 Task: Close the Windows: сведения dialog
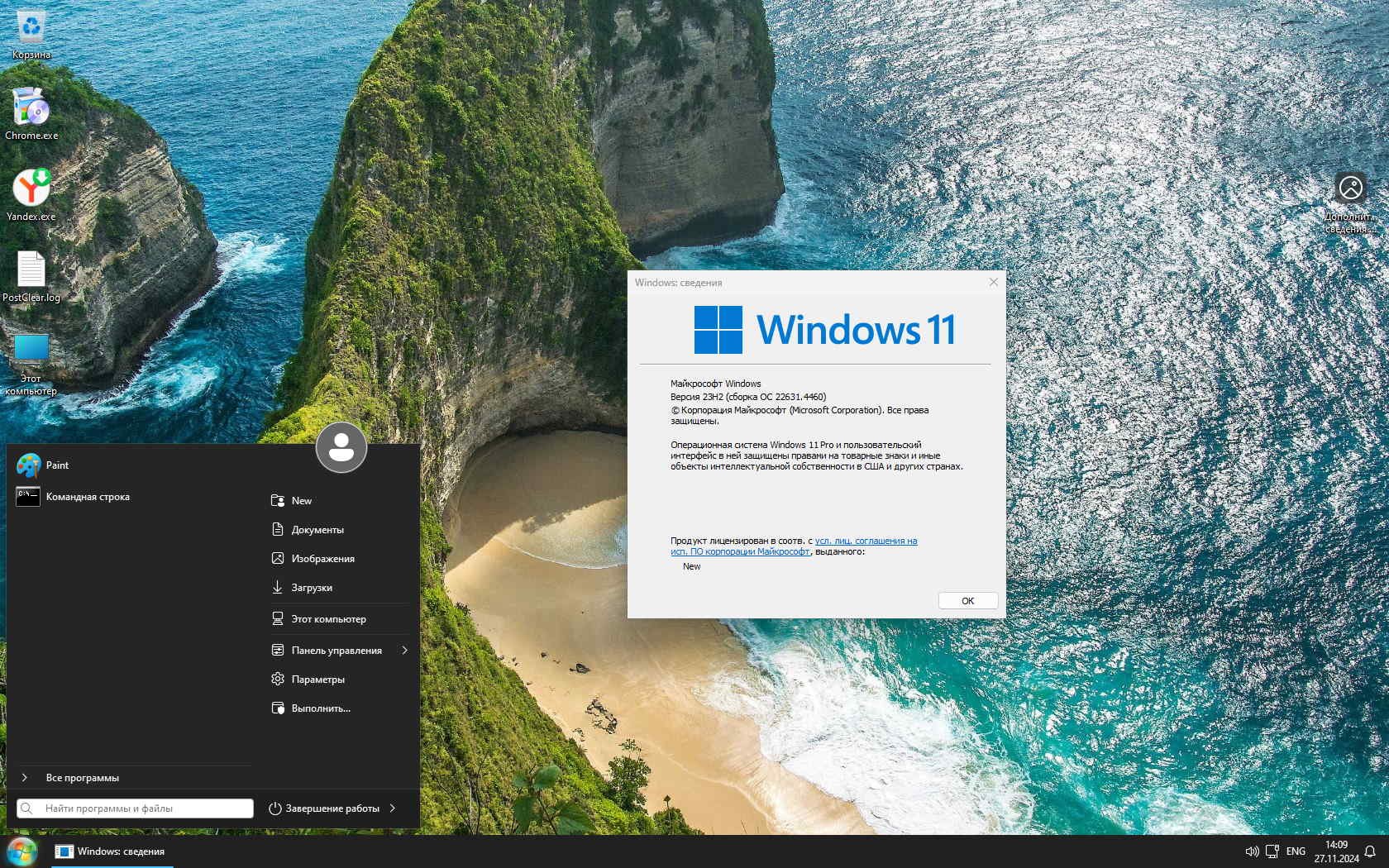pyautogui.click(x=994, y=282)
